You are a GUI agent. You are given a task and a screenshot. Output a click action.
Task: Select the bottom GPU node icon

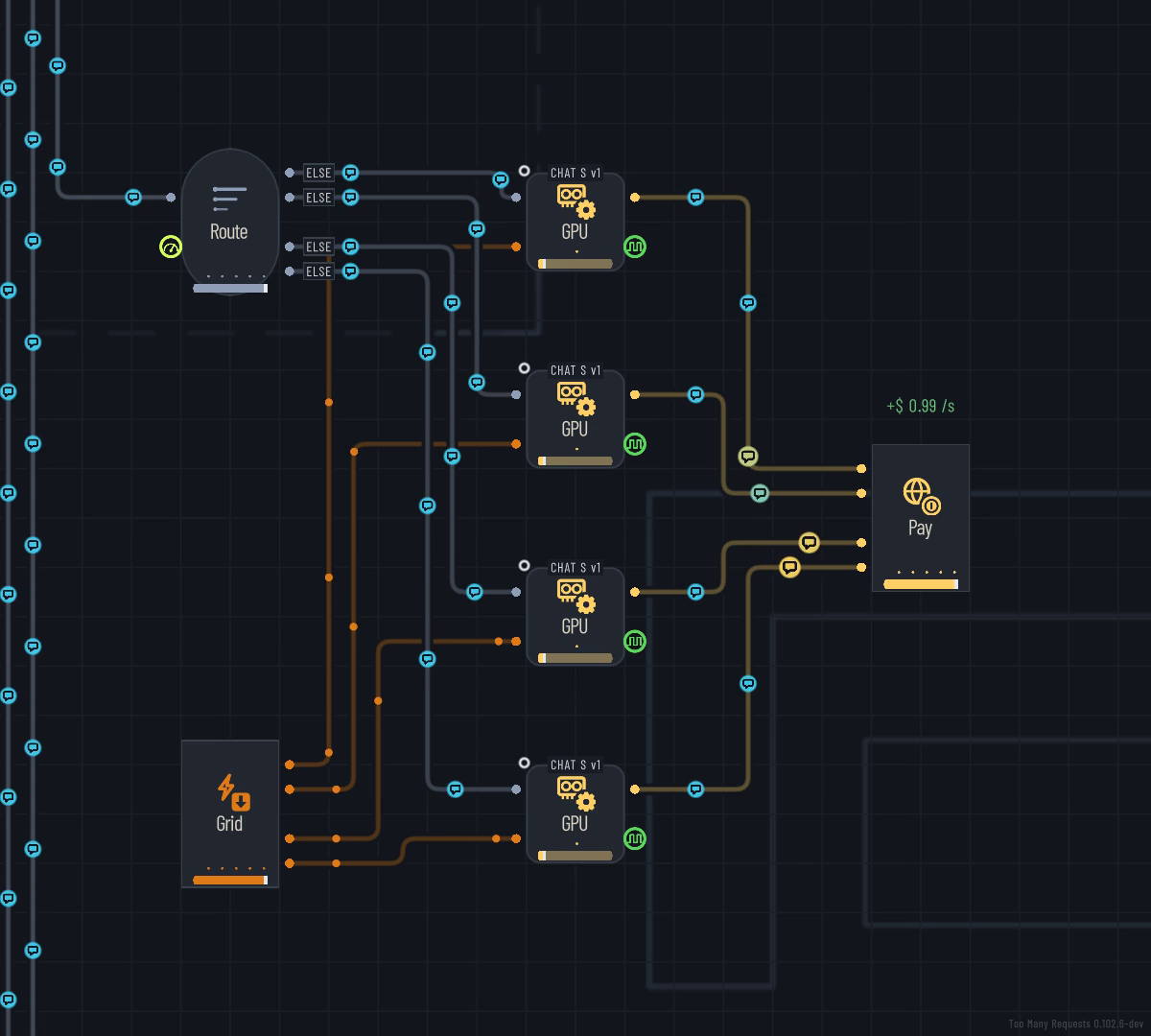575,794
